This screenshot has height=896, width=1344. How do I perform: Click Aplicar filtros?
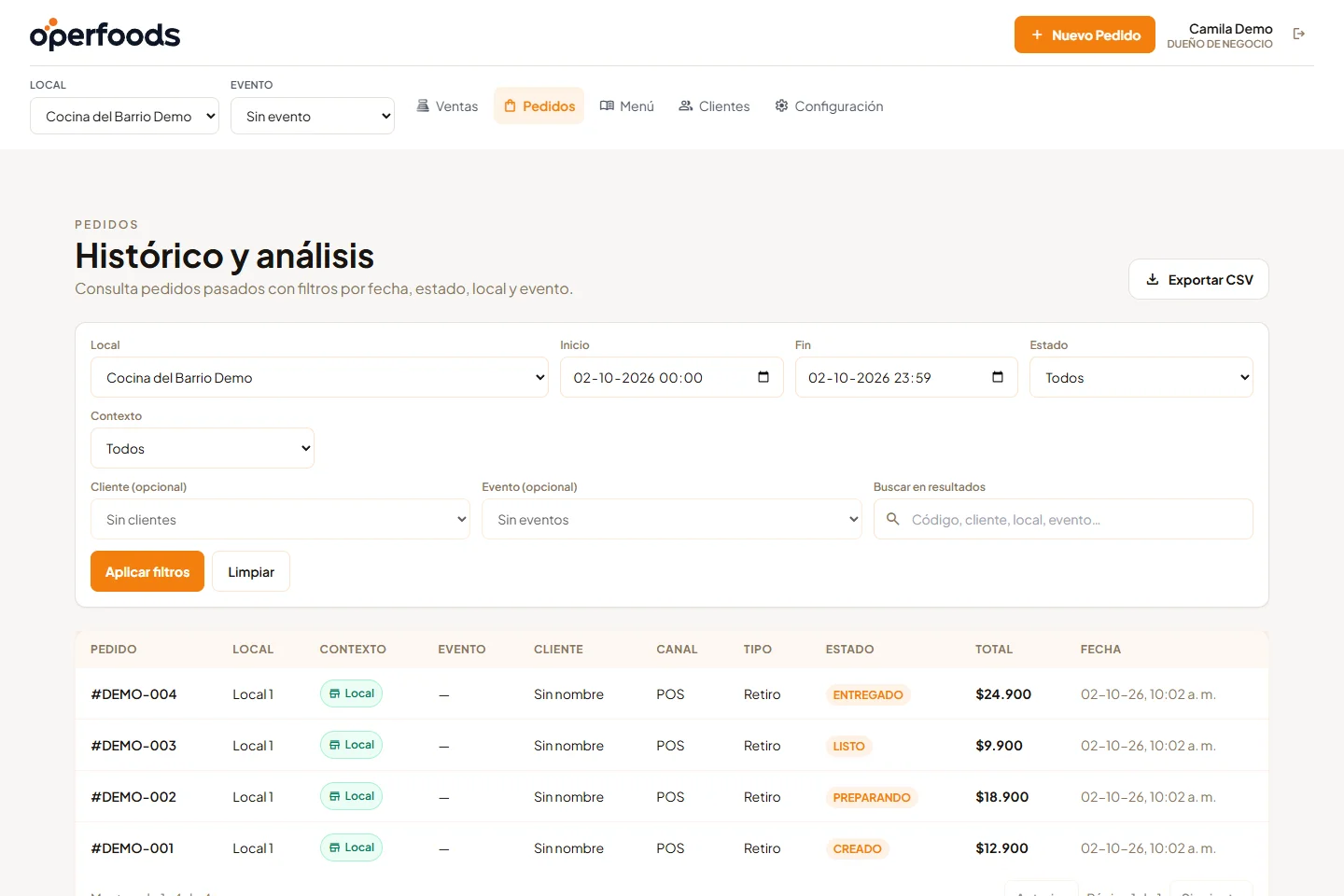point(147,571)
